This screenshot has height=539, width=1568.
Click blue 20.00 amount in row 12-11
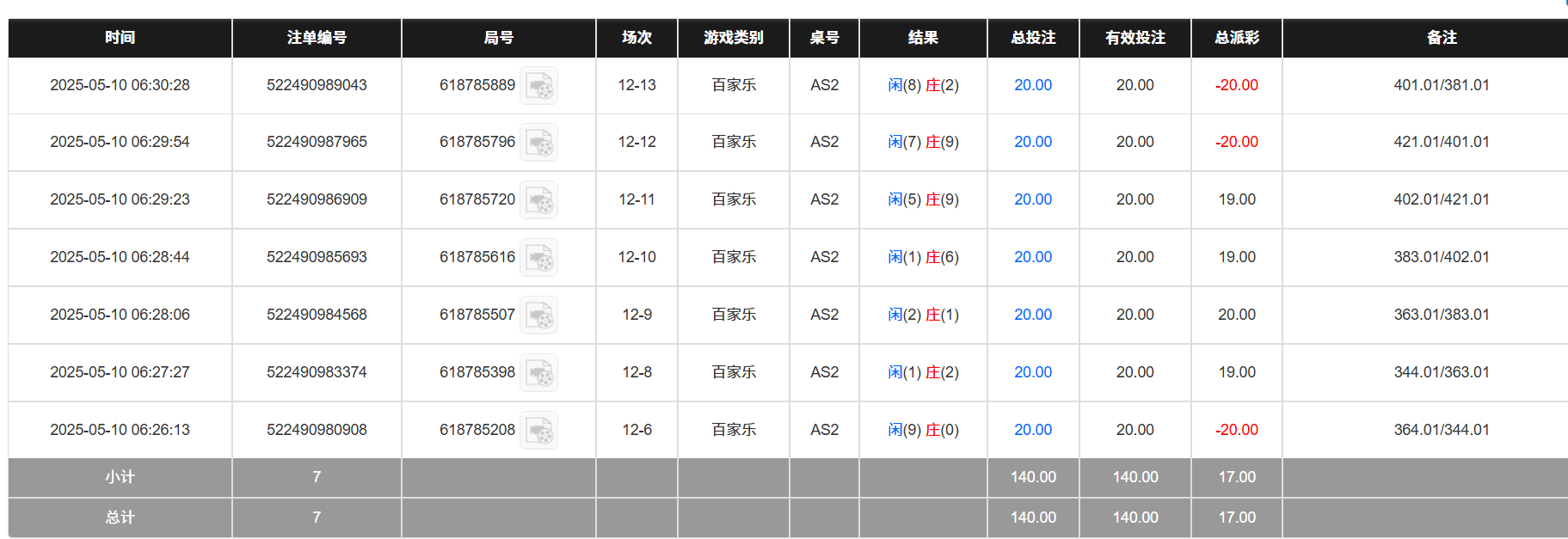[1032, 199]
